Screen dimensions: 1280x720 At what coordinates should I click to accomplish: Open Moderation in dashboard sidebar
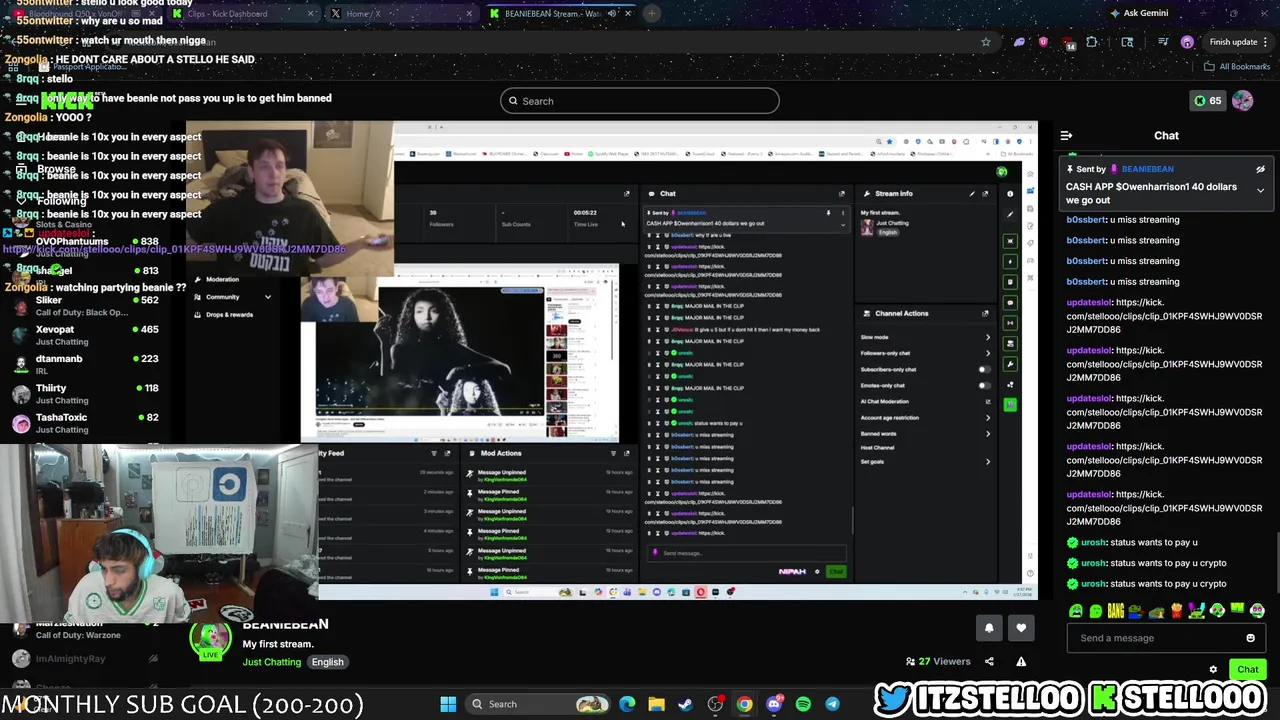click(222, 280)
